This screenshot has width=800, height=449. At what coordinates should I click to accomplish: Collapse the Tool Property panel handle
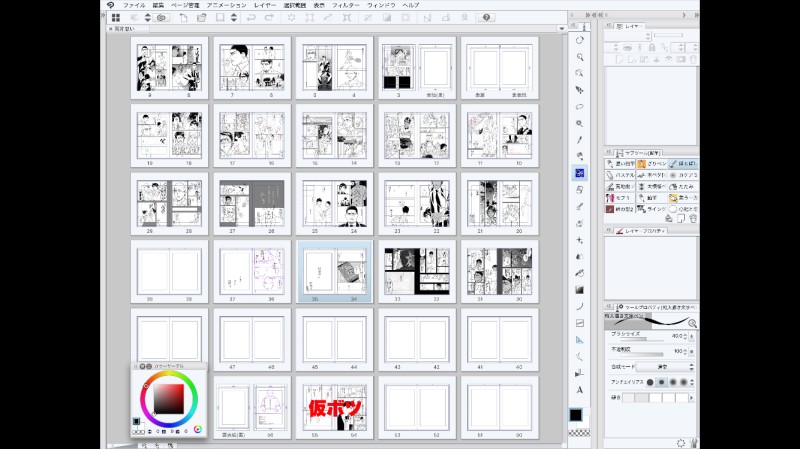point(609,307)
